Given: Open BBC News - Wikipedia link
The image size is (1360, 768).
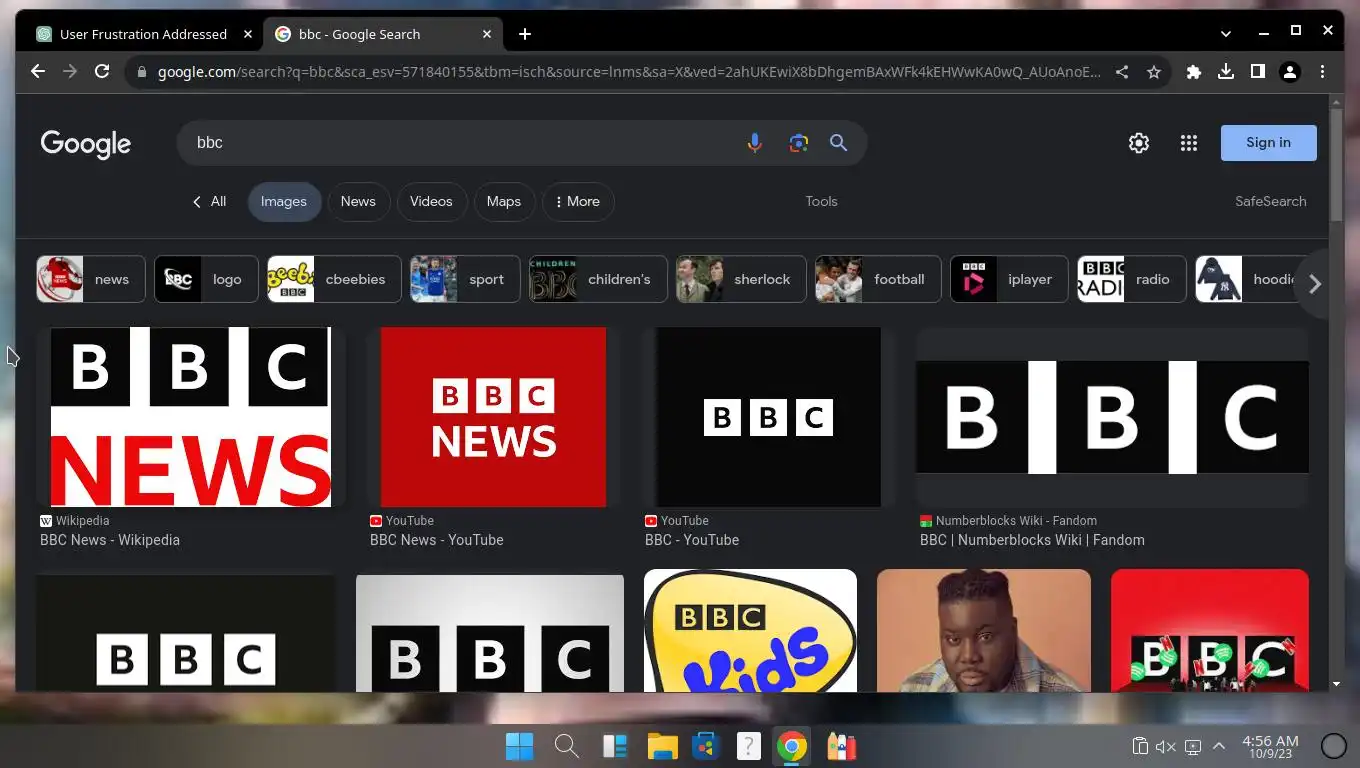Looking at the screenshot, I should pos(110,540).
